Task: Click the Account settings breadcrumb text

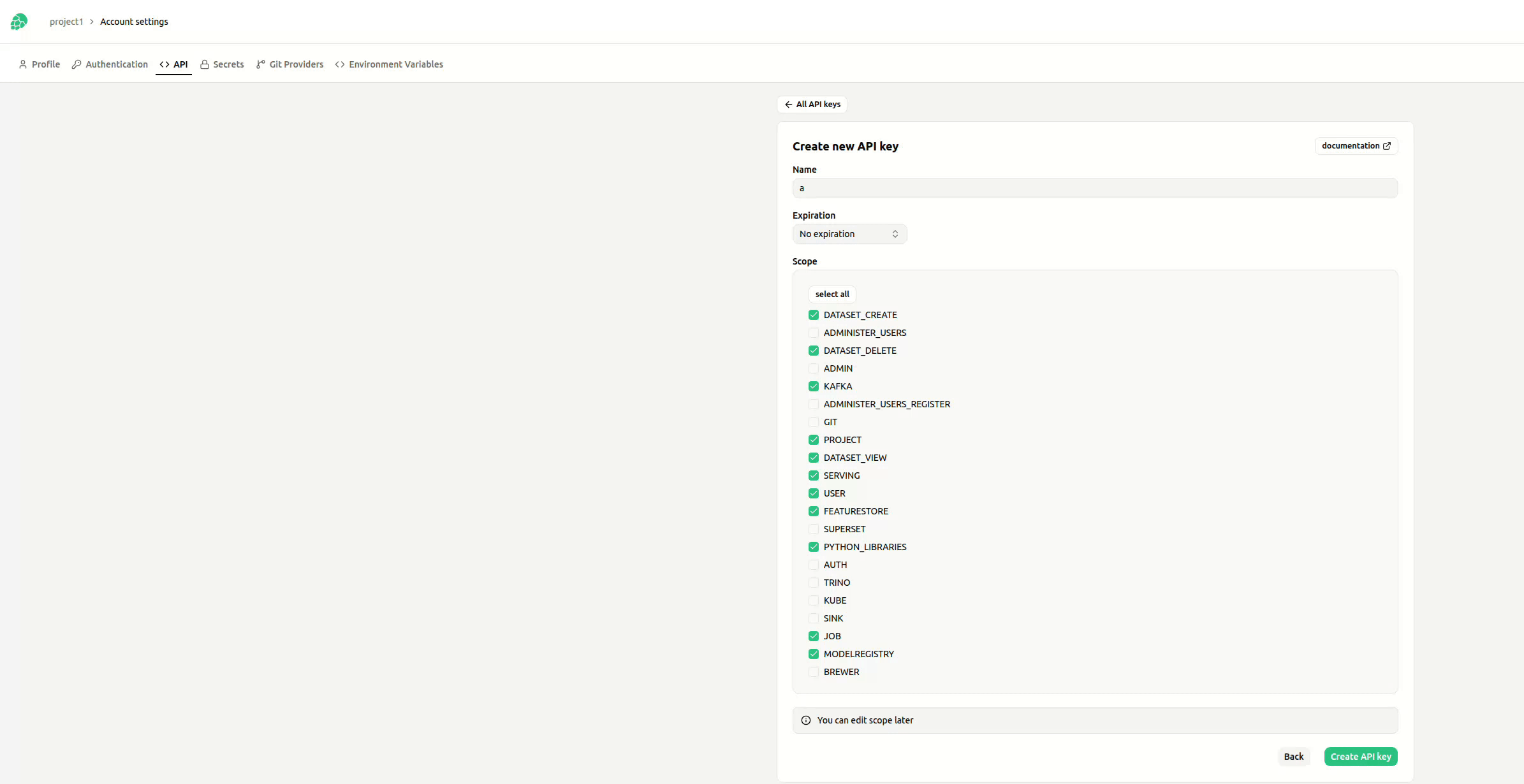Action: point(134,22)
